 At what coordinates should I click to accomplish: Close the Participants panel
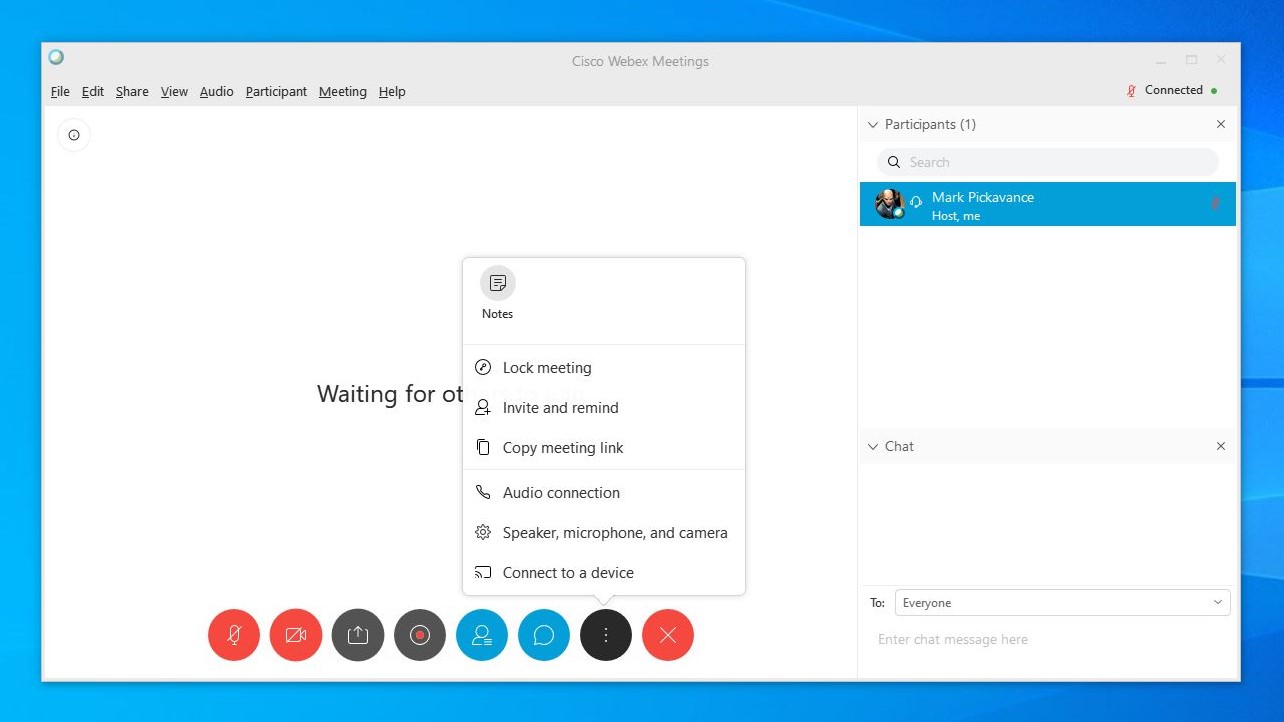(x=1220, y=124)
